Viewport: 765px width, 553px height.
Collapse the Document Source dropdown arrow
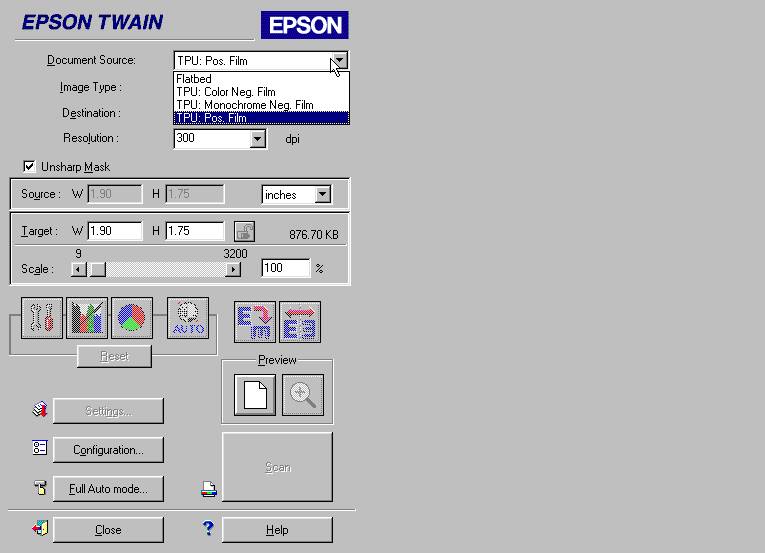click(339, 60)
